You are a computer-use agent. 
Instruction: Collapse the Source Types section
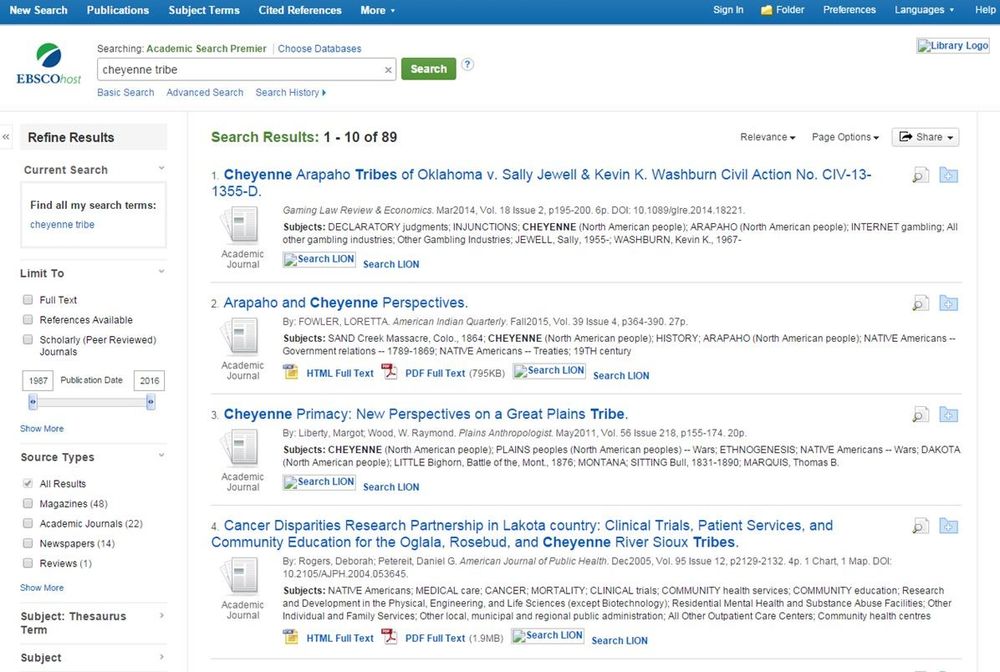[161, 455]
